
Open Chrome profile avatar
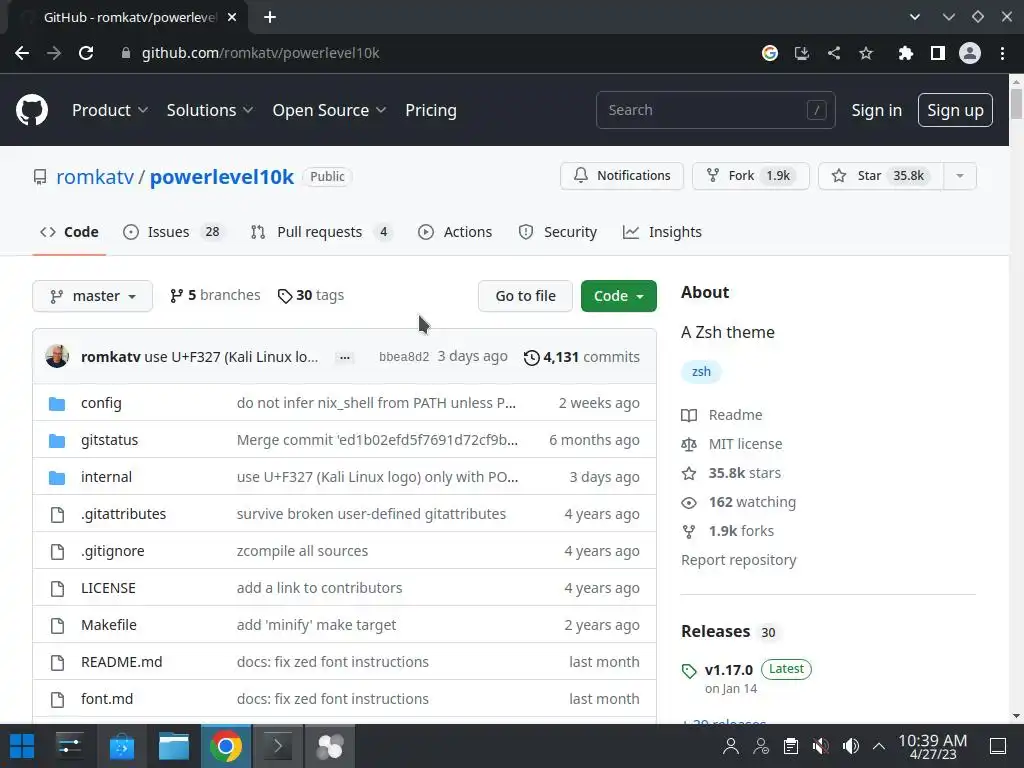970,53
